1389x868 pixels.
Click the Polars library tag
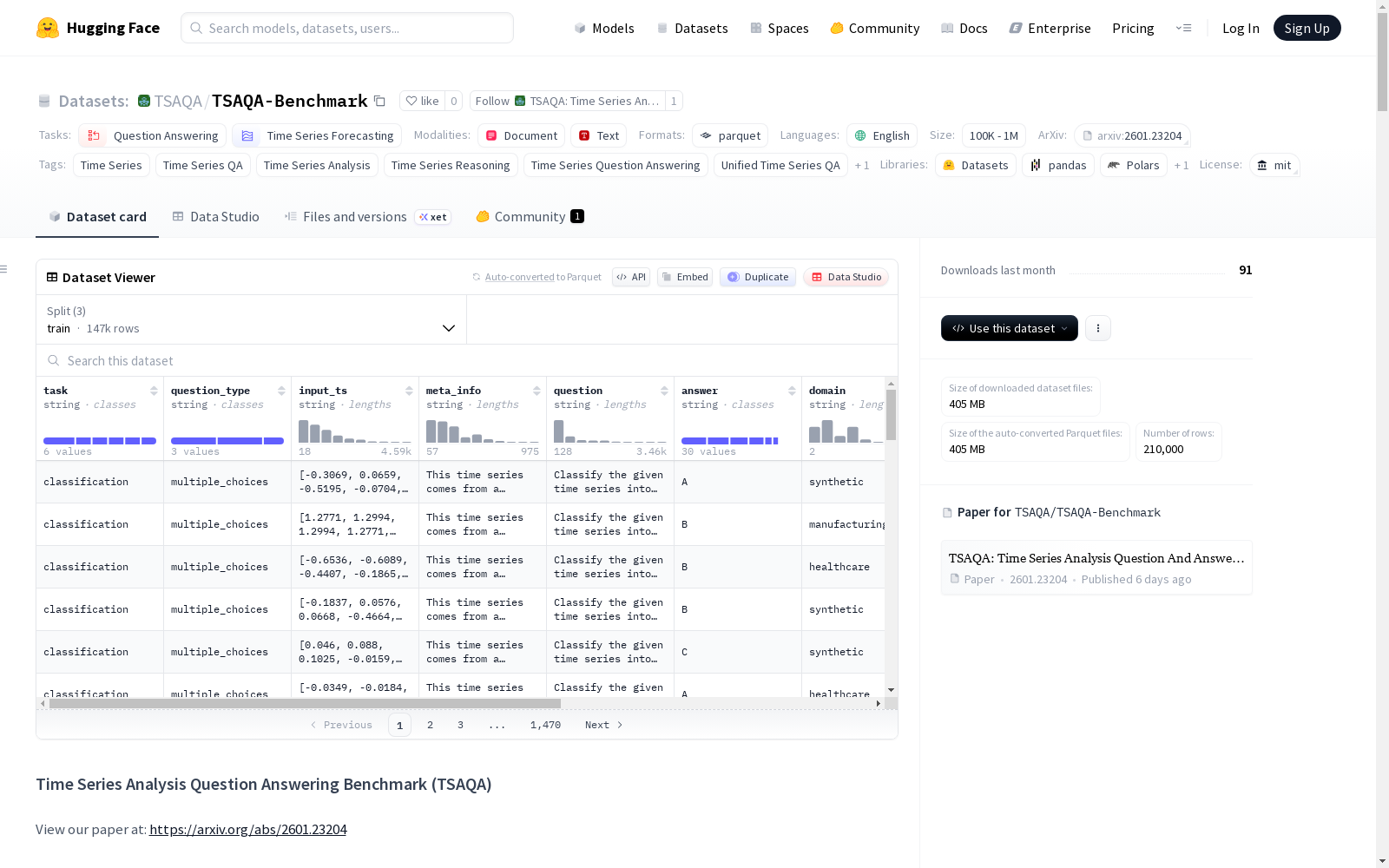(x=1134, y=165)
